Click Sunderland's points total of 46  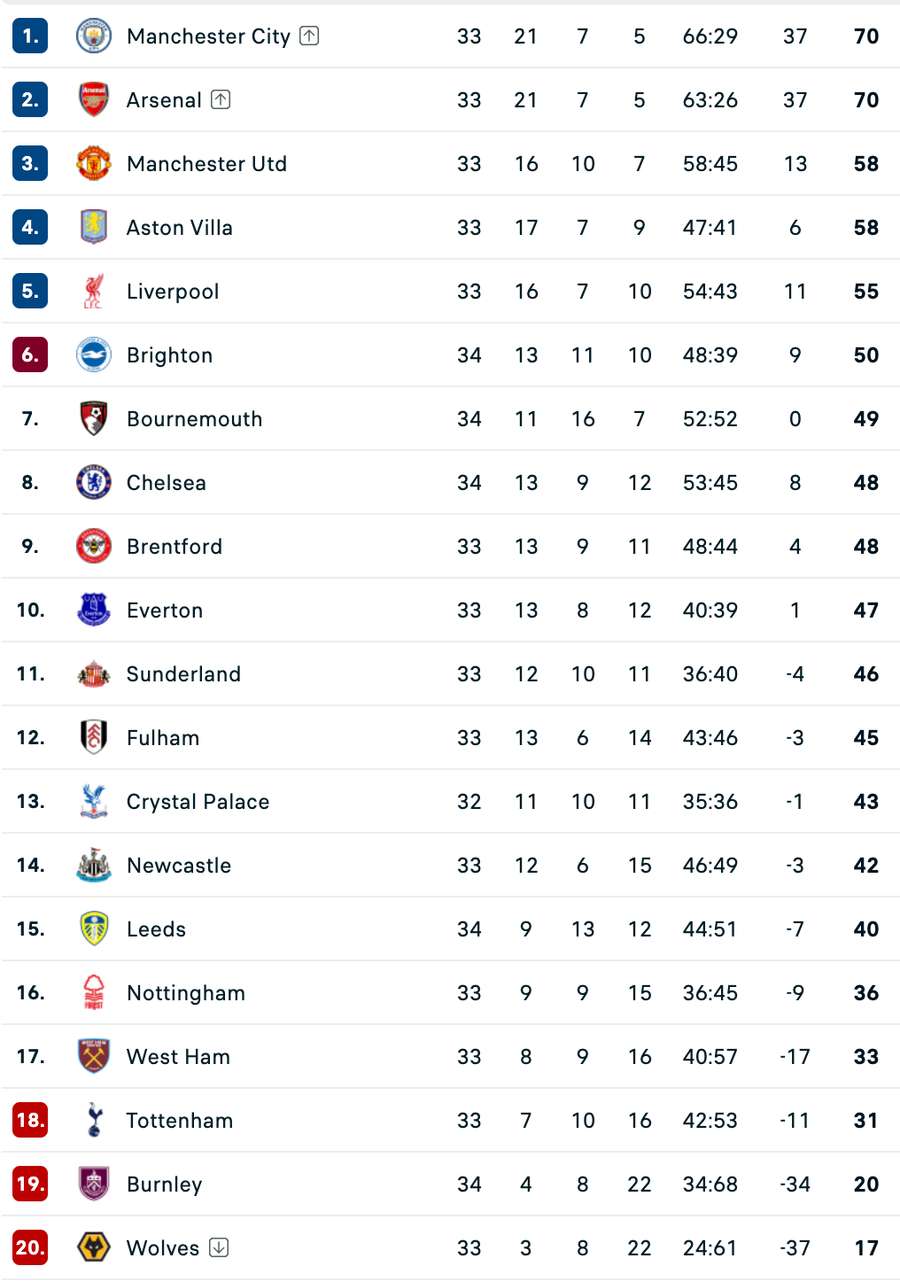(865, 674)
